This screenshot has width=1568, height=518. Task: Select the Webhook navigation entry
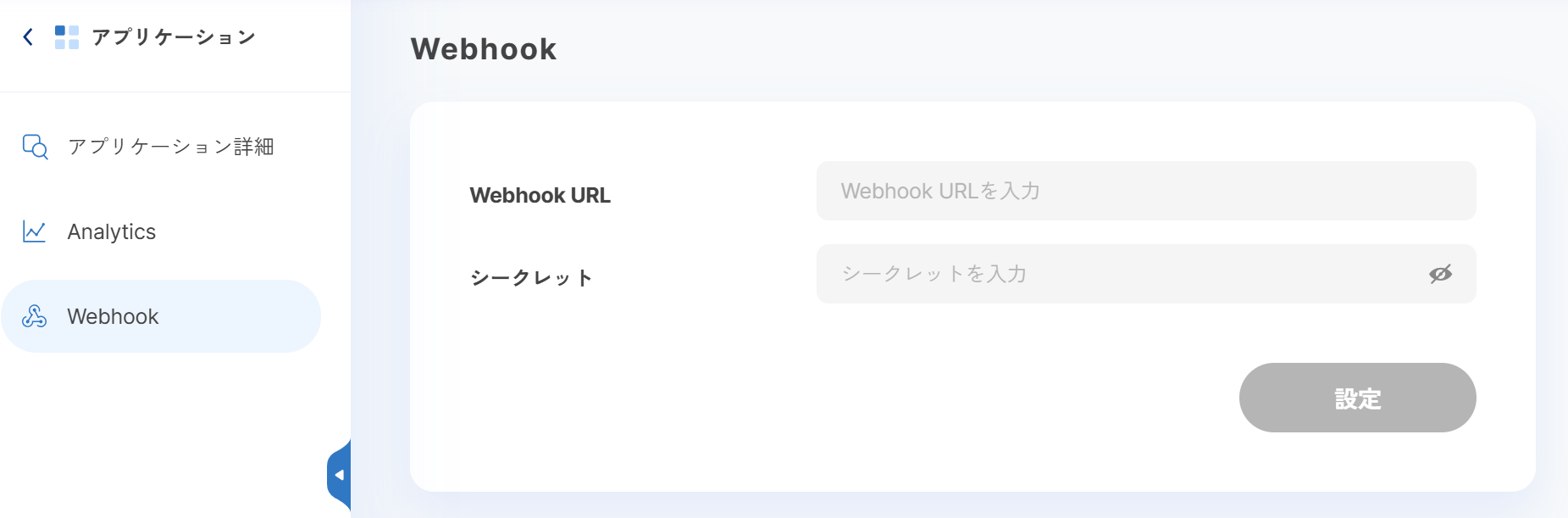click(x=113, y=316)
